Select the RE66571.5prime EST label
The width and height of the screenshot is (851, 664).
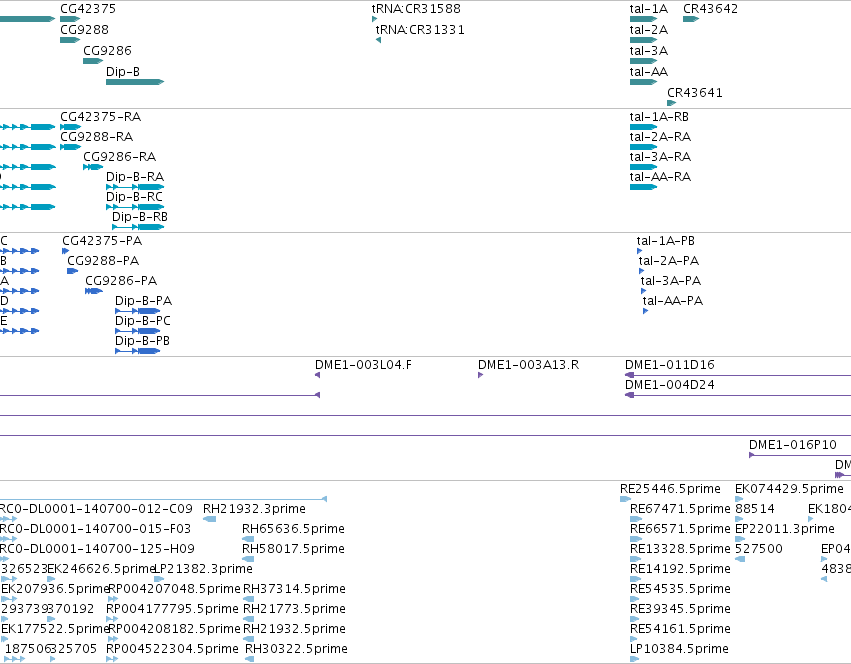[680, 529]
